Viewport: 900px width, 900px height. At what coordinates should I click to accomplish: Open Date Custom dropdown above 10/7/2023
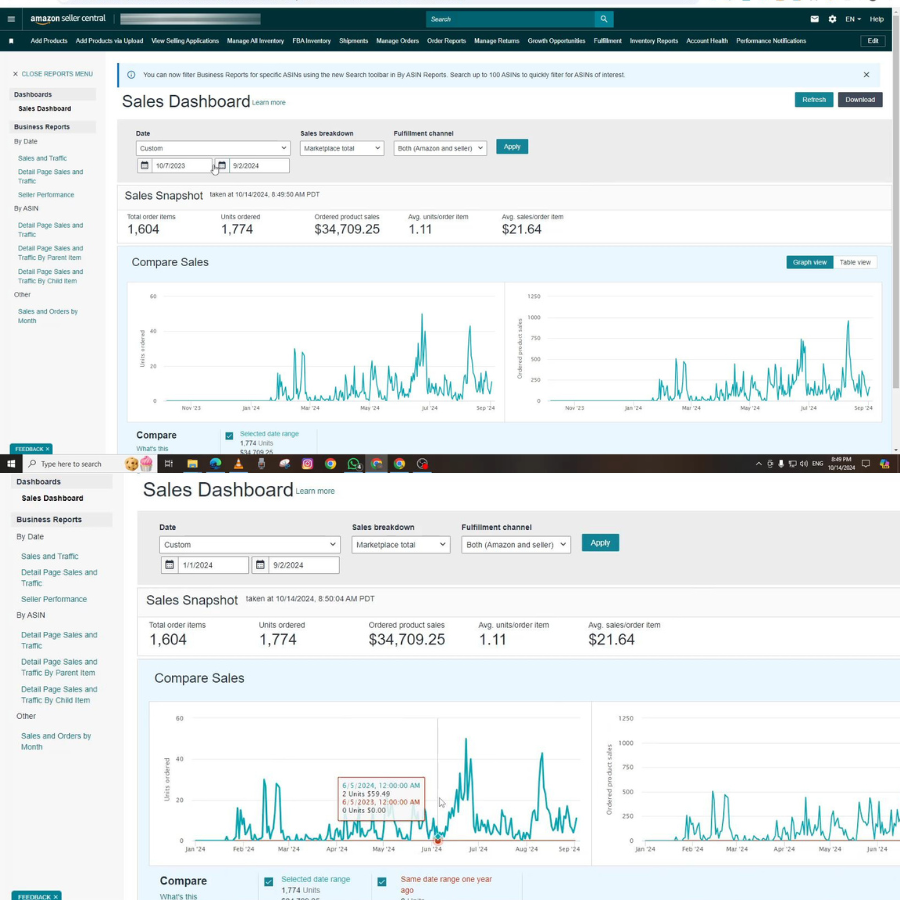coord(213,148)
